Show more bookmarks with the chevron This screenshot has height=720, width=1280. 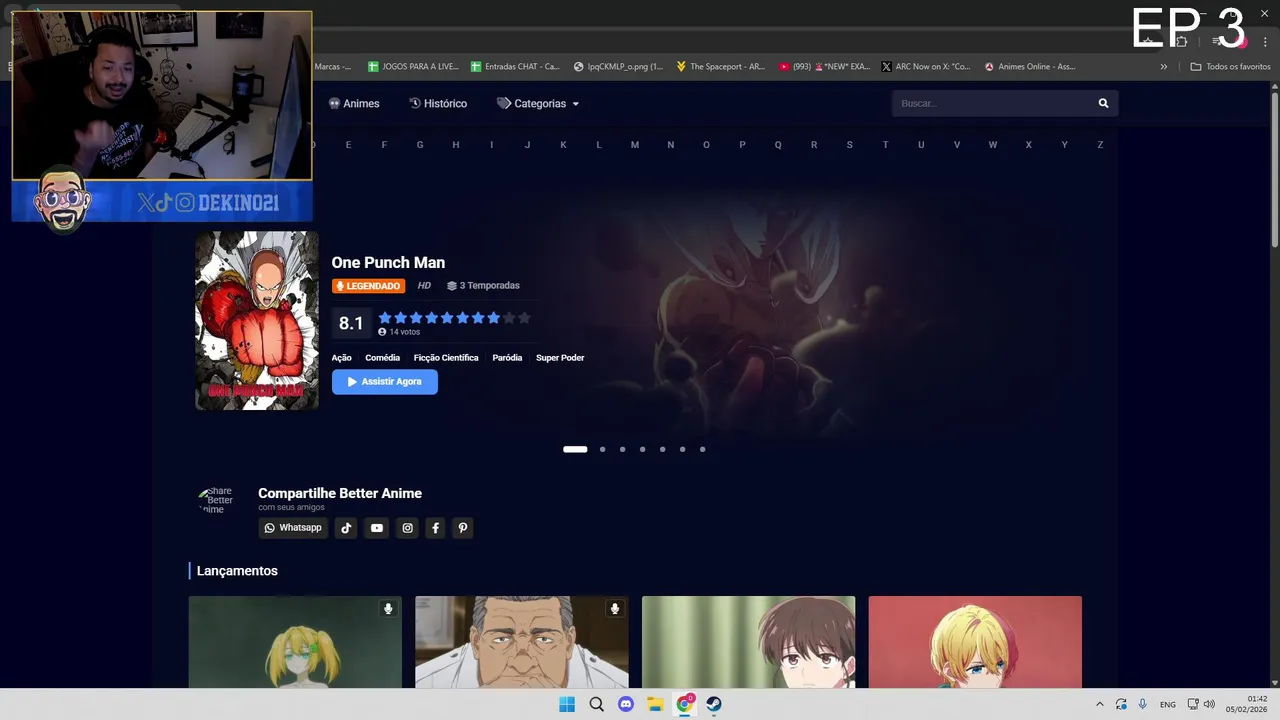[x=1163, y=67]
